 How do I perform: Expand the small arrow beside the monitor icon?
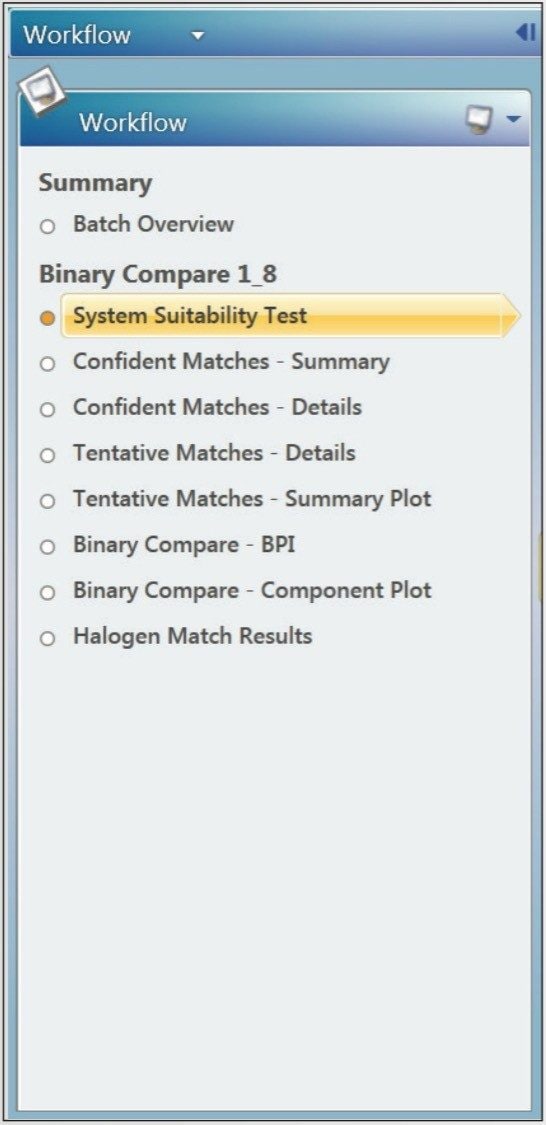[x=513, y=119]
